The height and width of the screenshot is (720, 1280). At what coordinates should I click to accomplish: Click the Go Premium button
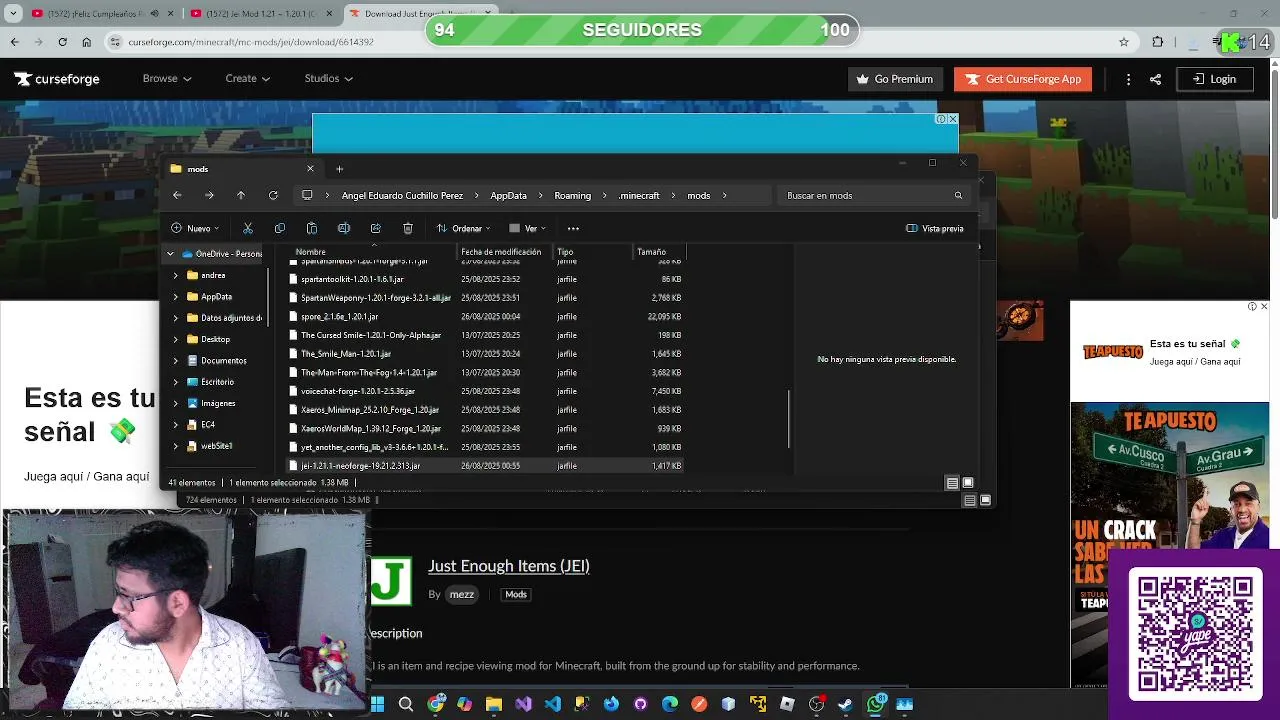pos(896,79)
